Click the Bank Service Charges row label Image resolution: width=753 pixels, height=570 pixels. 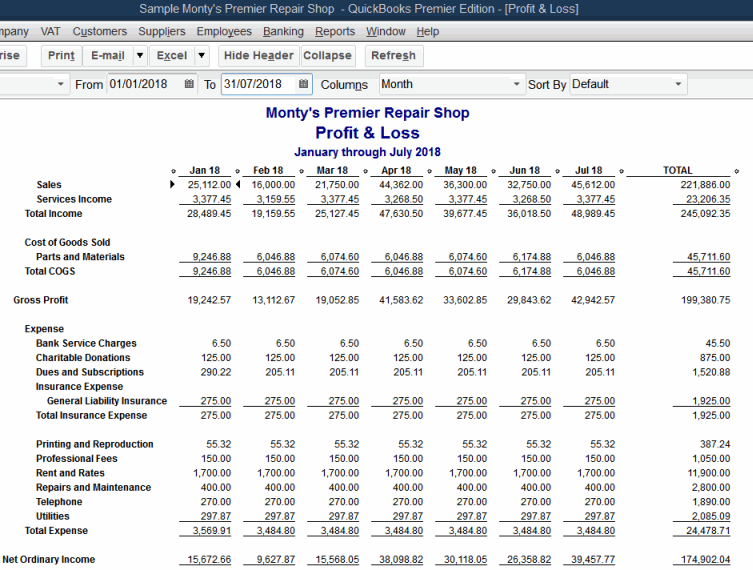click(x=86, y=343)
